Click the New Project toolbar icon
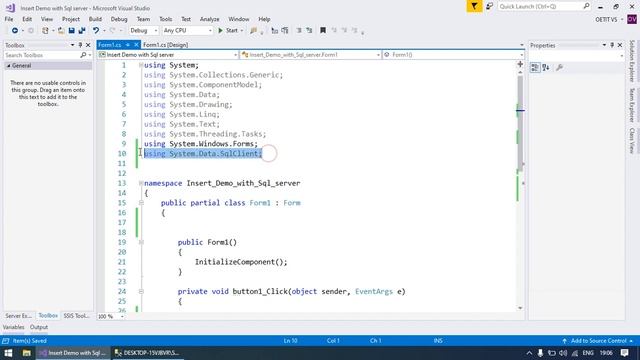The image size is (640, 360). [45, 31]
